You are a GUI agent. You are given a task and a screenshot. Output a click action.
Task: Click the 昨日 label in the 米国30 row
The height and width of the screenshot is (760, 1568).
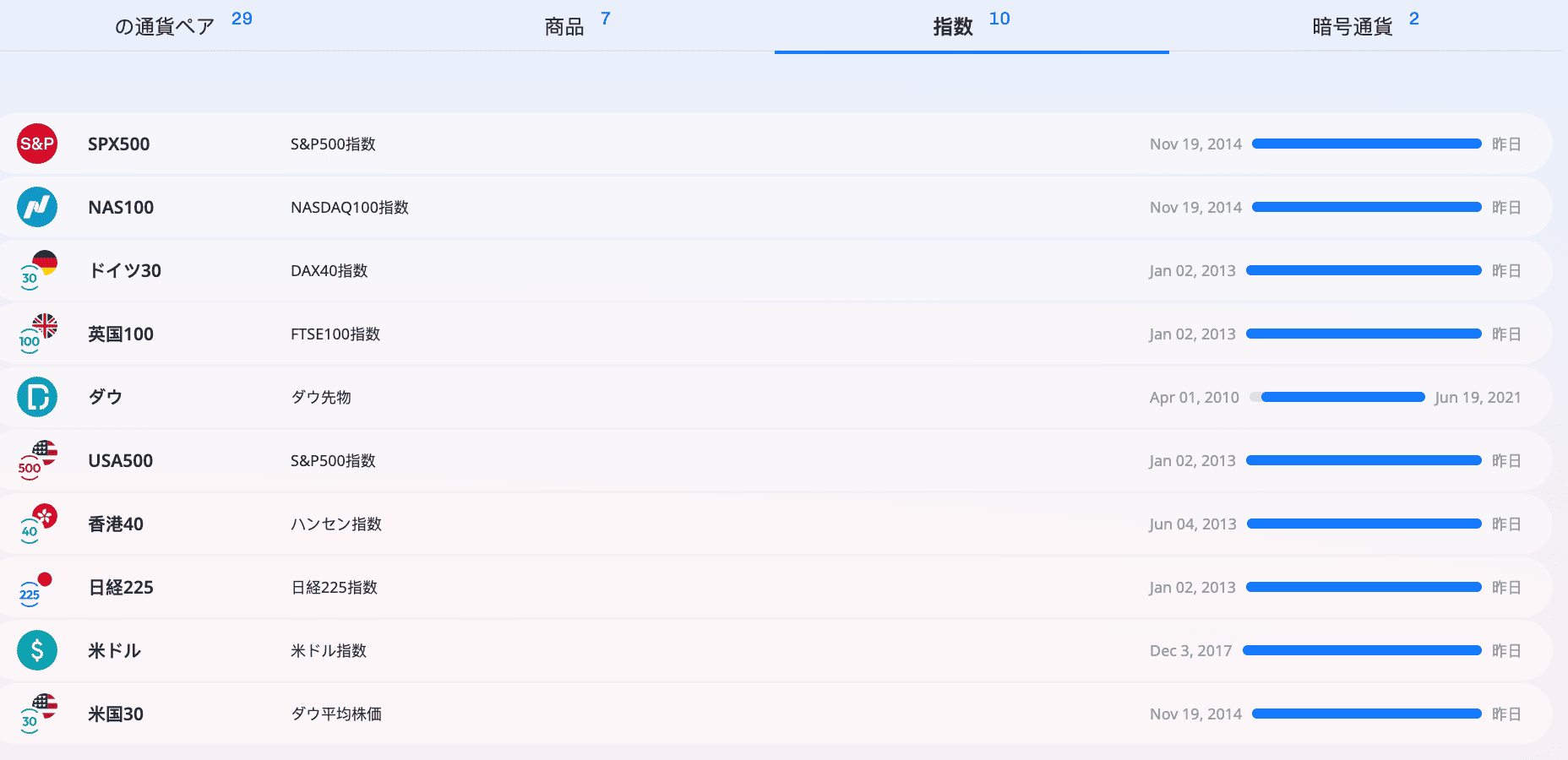coord(1506,714)
